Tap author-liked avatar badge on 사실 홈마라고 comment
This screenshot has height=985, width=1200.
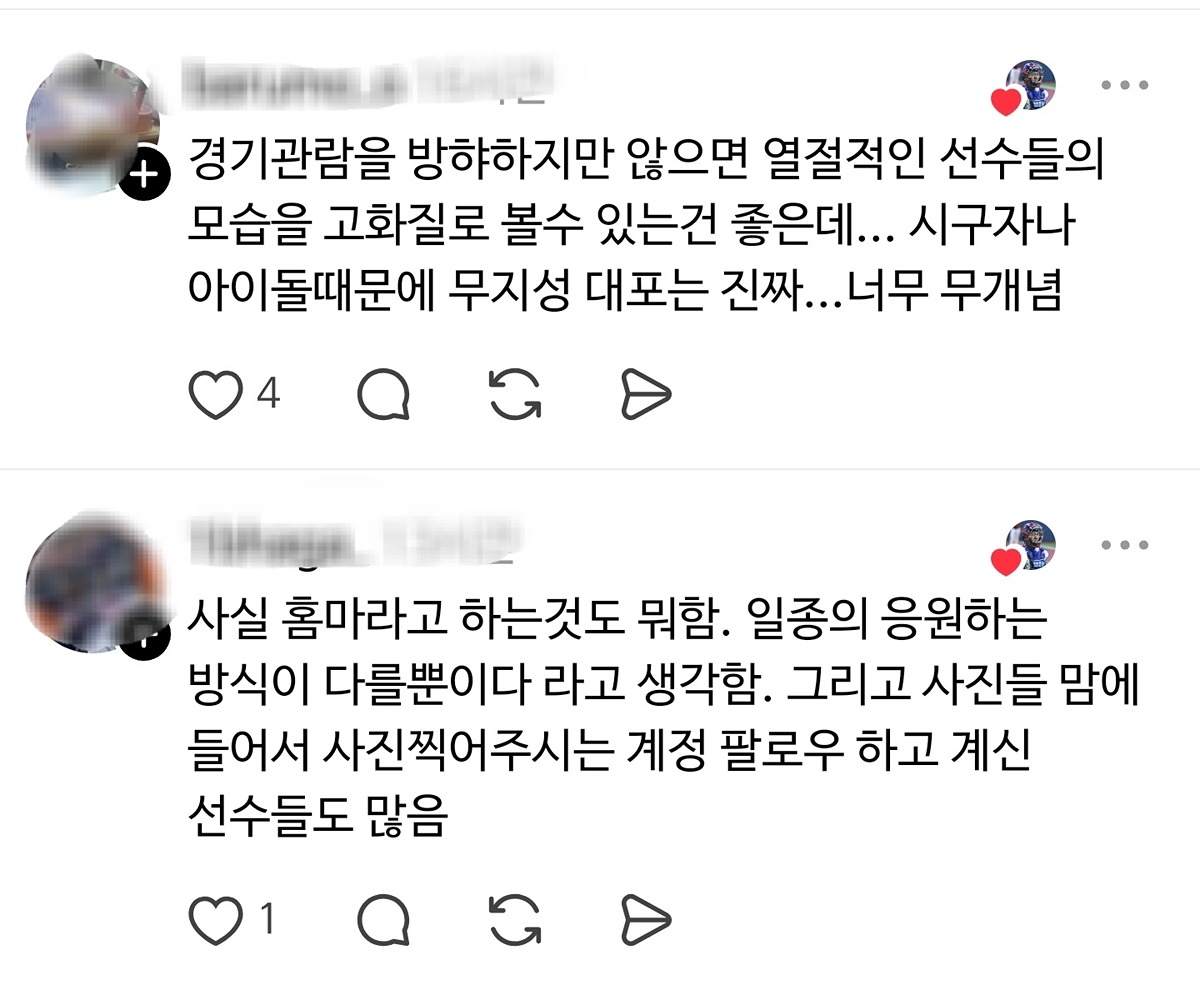pos(1026,547)
